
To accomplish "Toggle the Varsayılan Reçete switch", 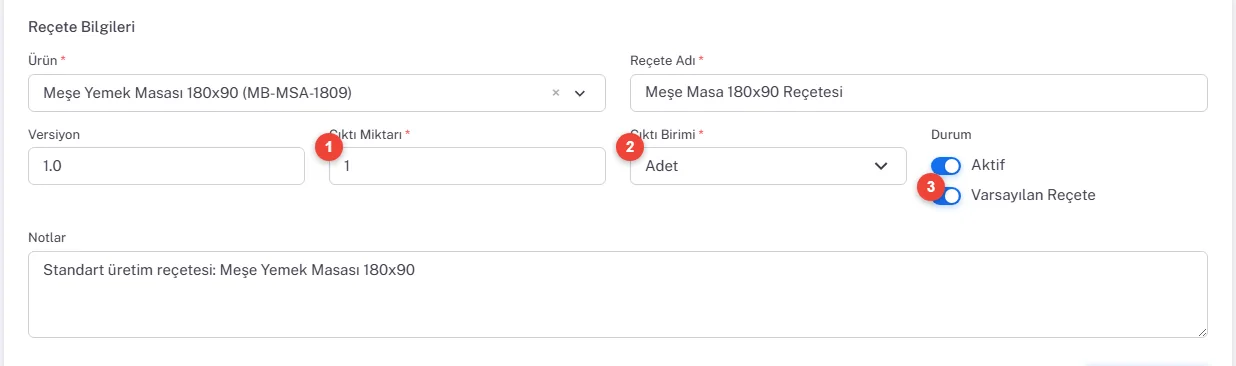I will coord(947,195).
